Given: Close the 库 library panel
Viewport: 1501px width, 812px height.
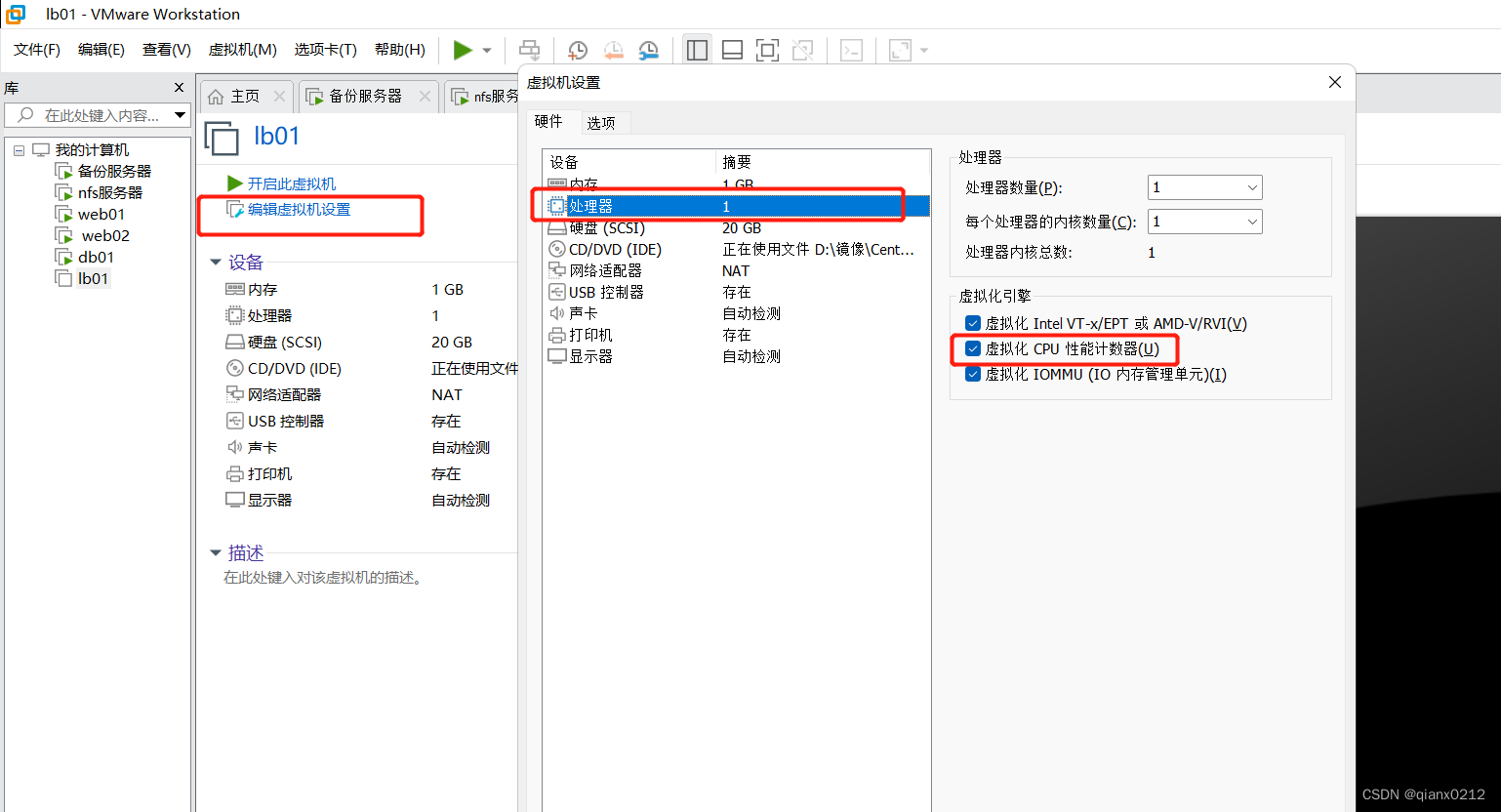Looking at the screenshot, I should 179,88.
